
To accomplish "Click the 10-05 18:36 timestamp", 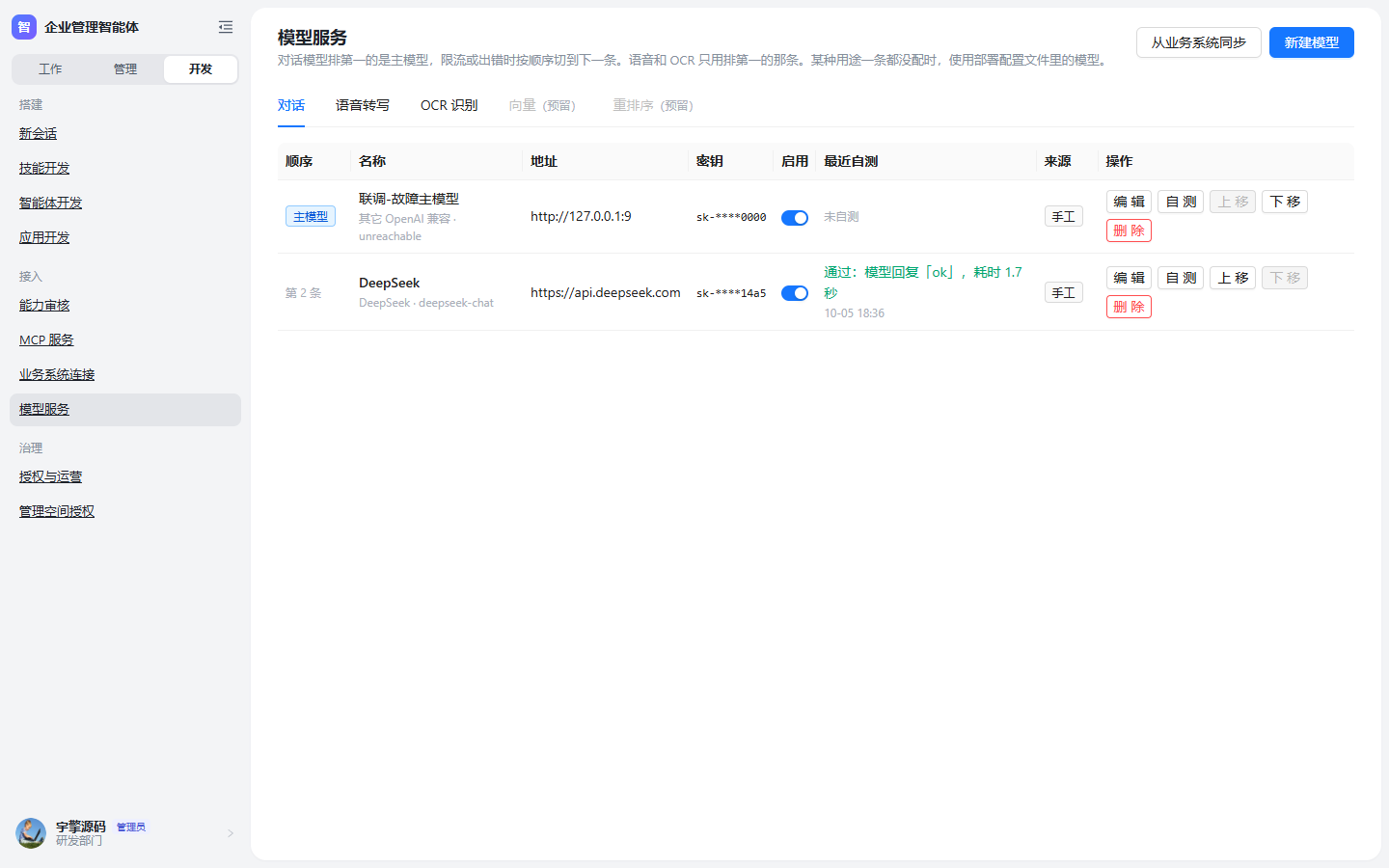I will click(854, 313).
